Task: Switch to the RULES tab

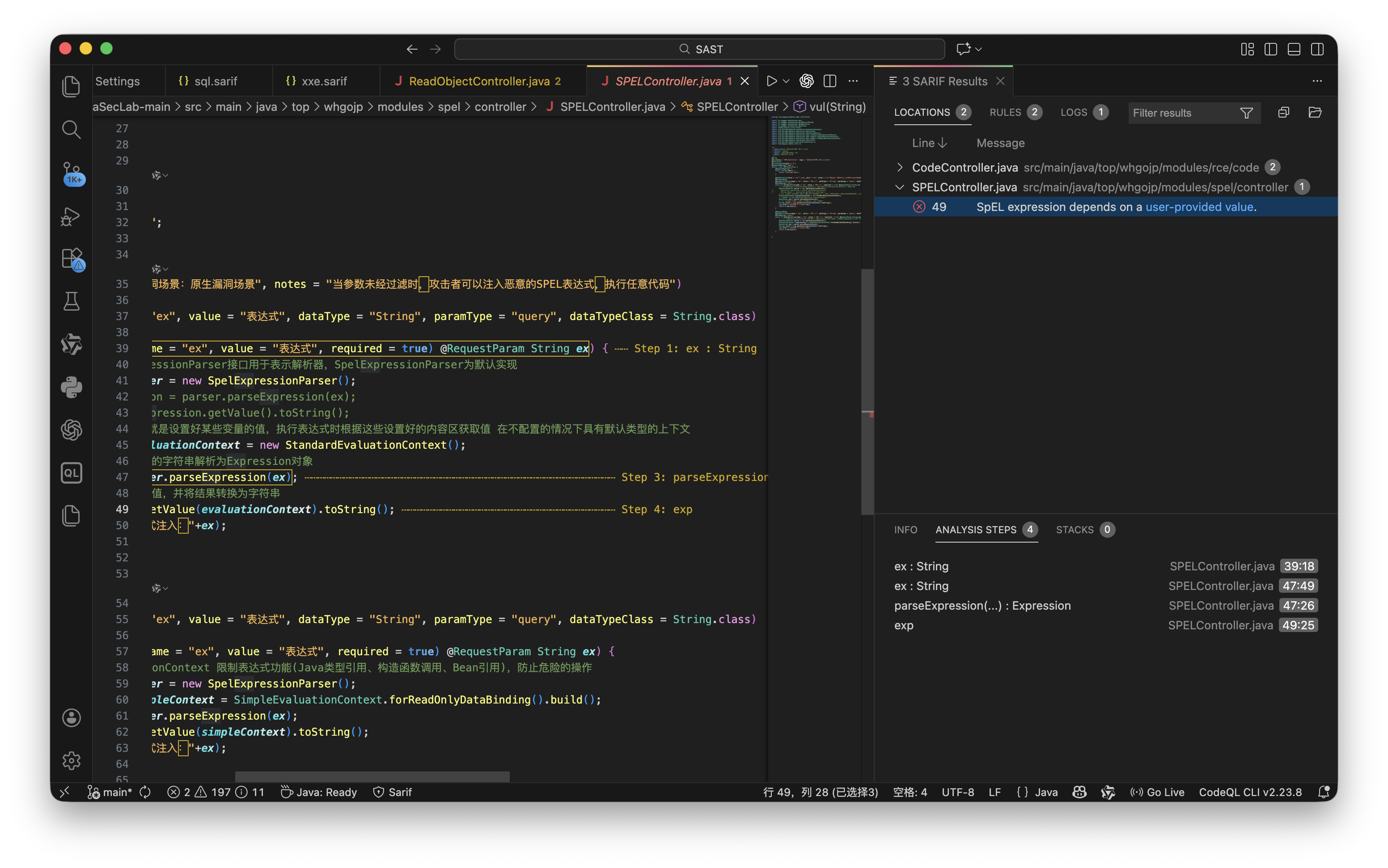Action: pyautogui.click(x=1005, y=113)
